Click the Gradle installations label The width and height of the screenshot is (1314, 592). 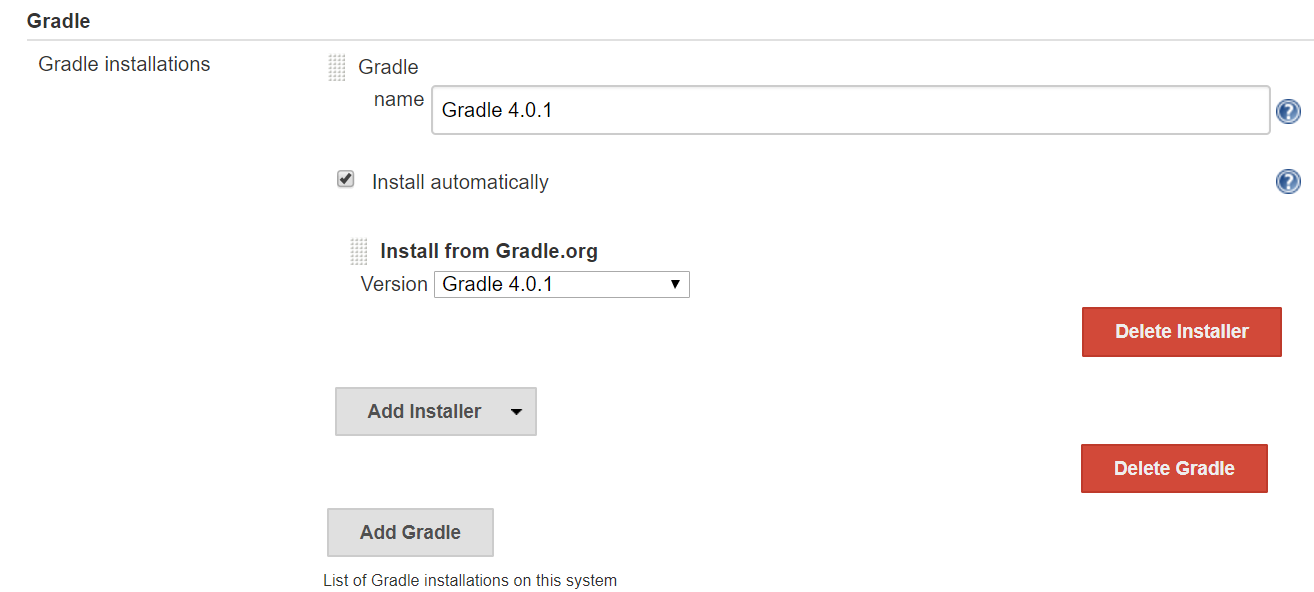click(x=124, y=64)
